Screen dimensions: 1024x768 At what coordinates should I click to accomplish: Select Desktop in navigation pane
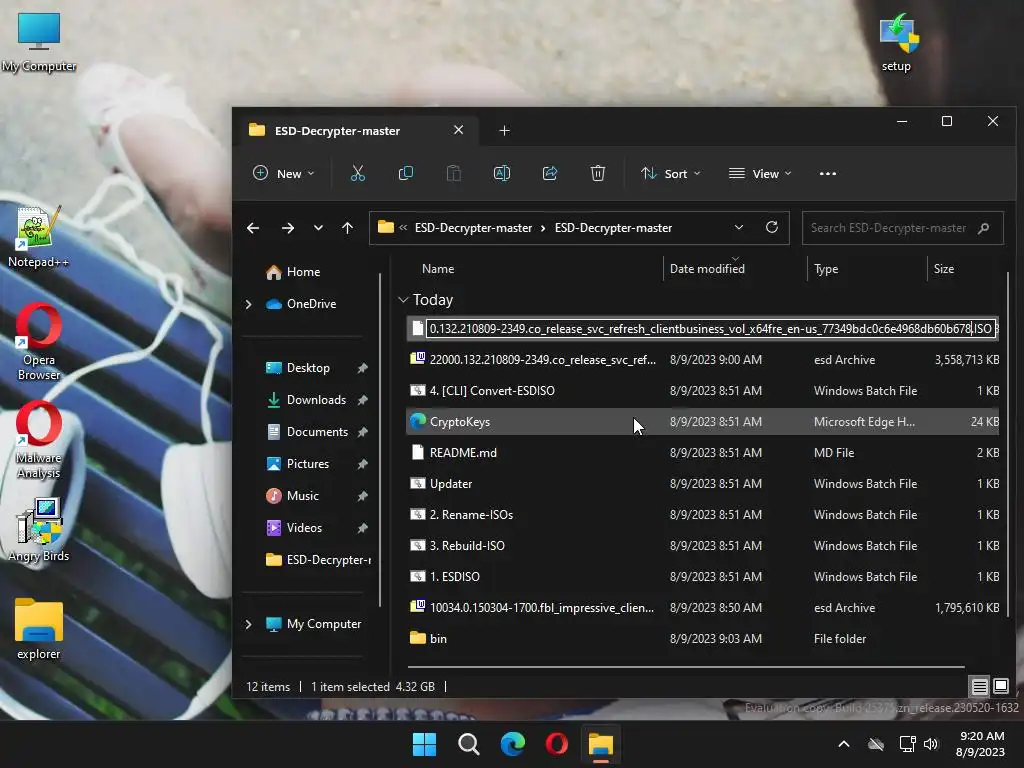[308, 368]
